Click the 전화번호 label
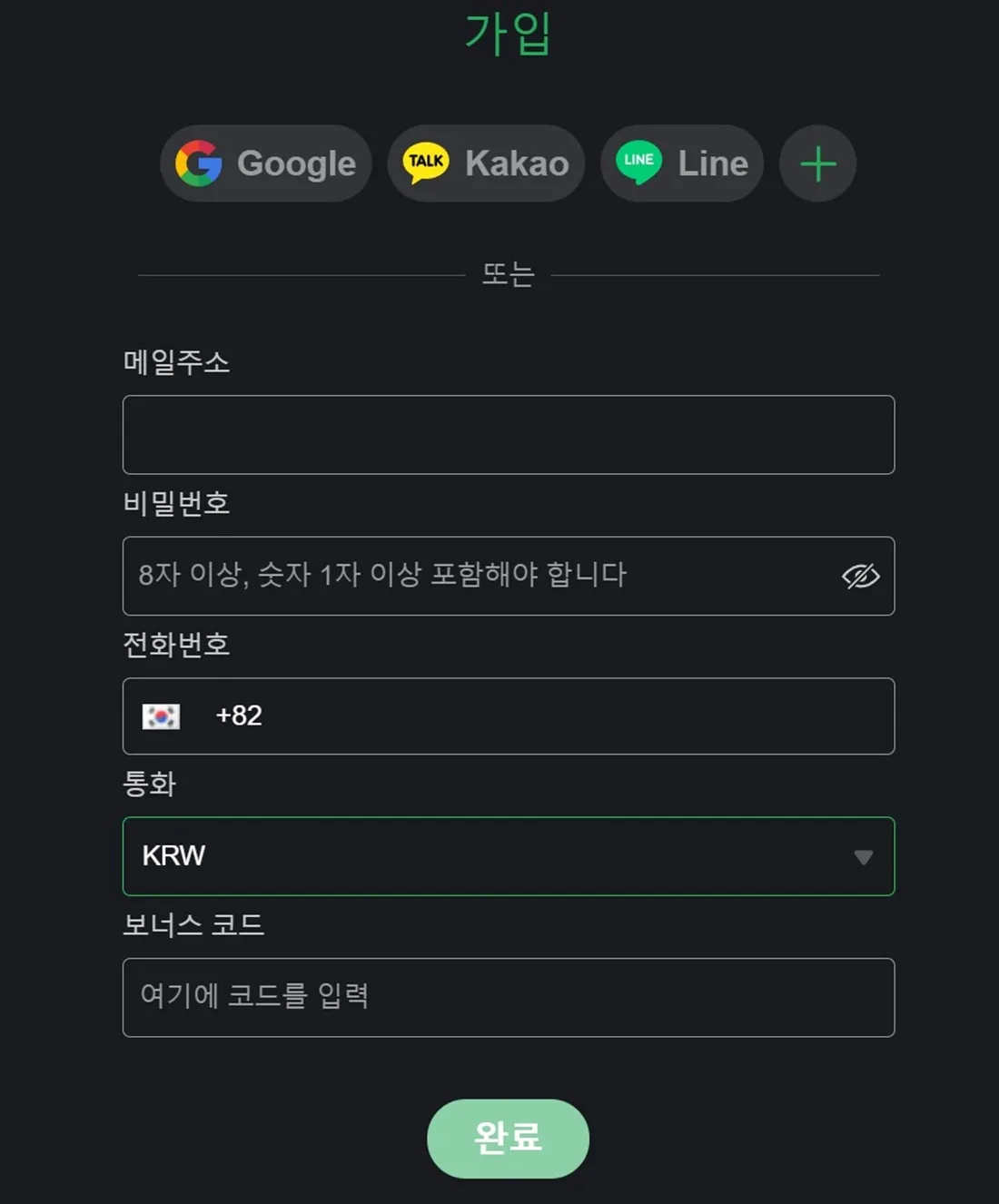This screenshot has width=999, height=1204. click(x=176, y=644)
